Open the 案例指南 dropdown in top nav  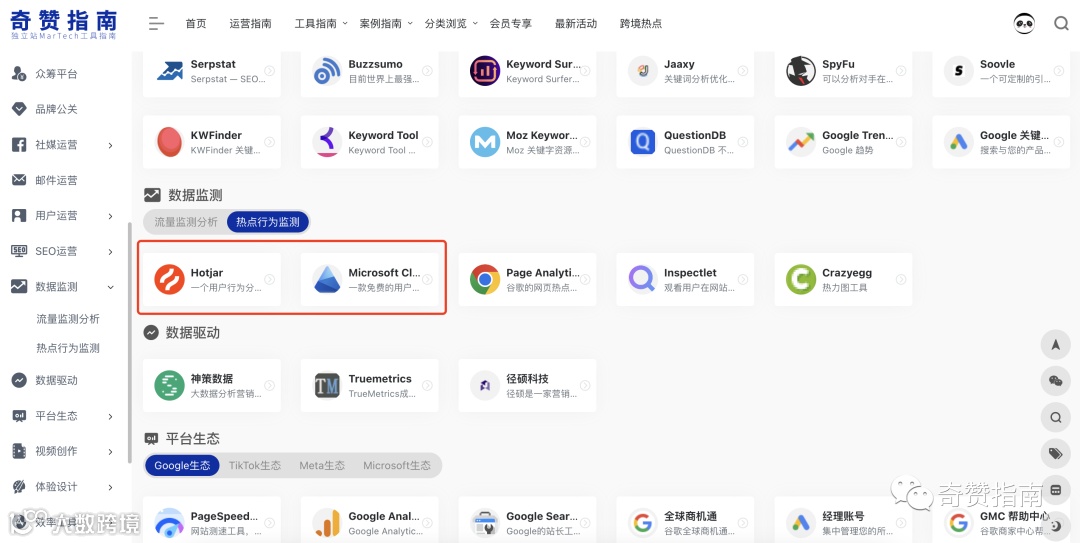click(386, 23)
